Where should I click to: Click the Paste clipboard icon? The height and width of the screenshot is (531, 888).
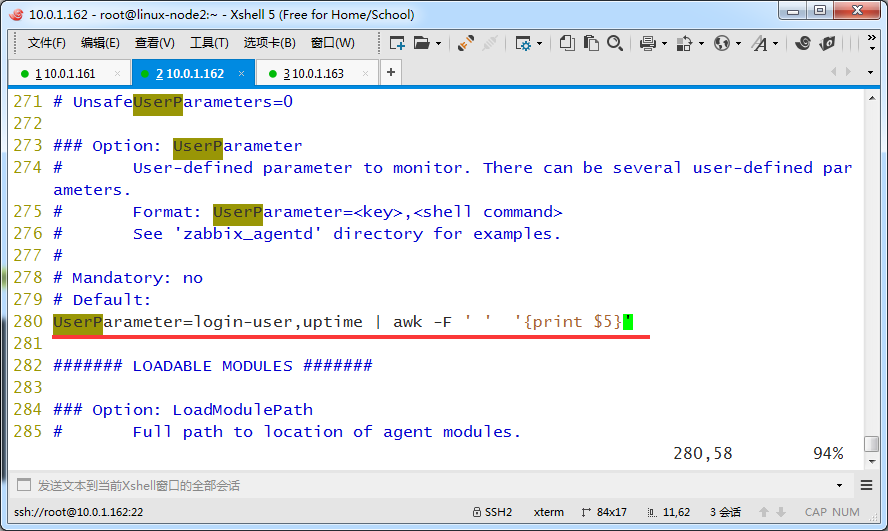591,43
